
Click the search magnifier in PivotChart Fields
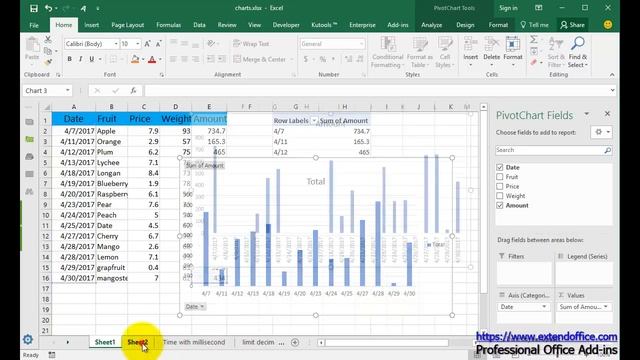607,151
